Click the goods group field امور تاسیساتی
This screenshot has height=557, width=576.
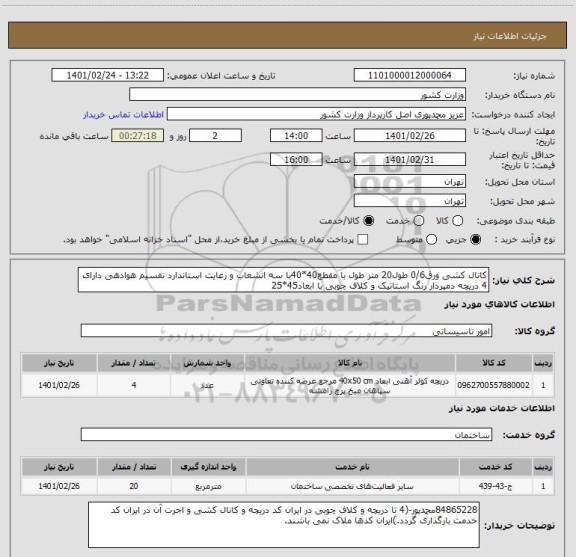click(286, 331)
